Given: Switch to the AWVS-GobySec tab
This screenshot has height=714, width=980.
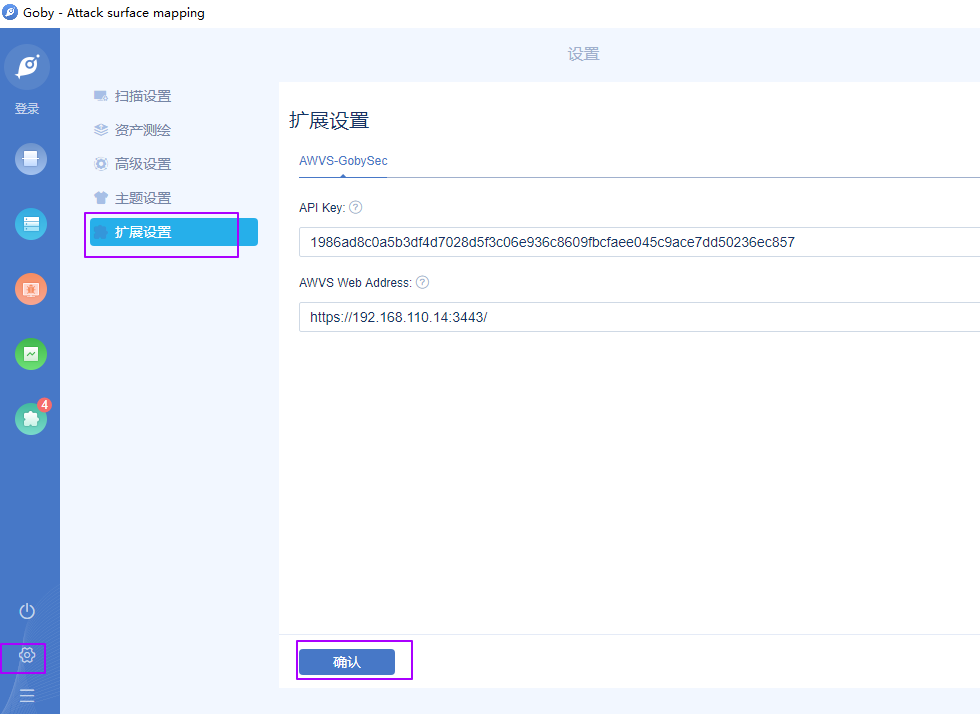Looking at the screenshot, I should (x=343, y=161).
